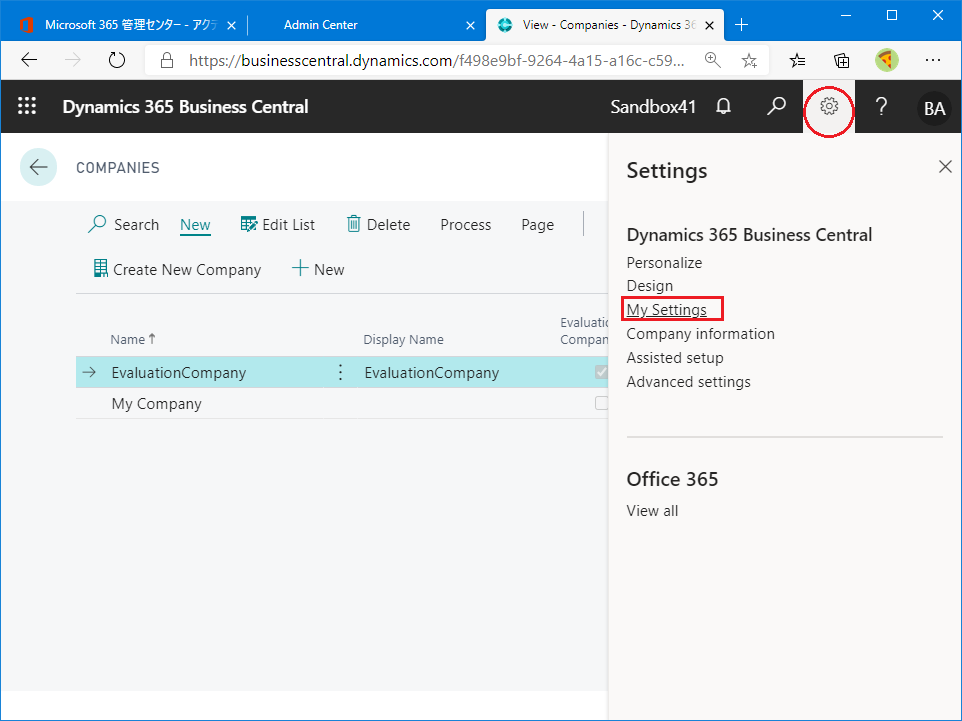
Task: Open the BA account avatar
Action: 934,107
